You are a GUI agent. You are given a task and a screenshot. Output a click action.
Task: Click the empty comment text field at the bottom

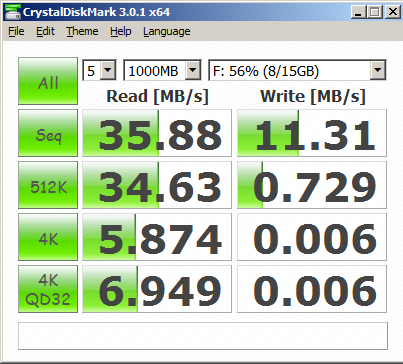pyautogui.click(x=203, y=336)
